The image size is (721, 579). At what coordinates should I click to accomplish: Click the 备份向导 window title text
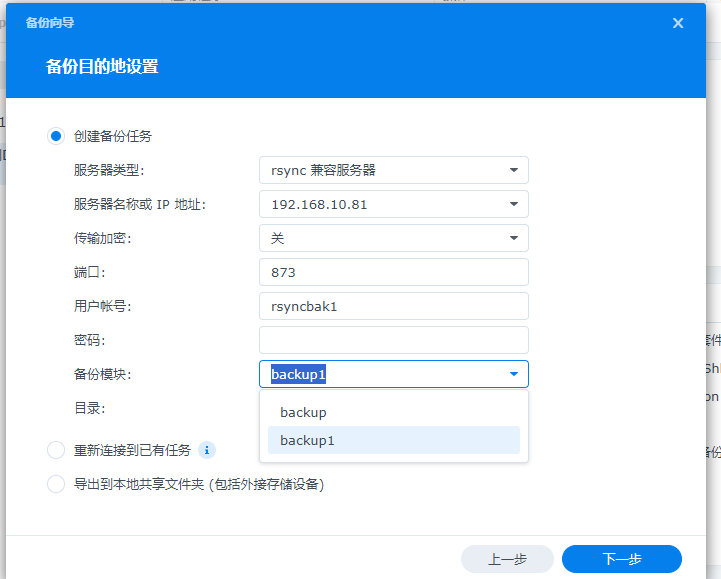48,22
